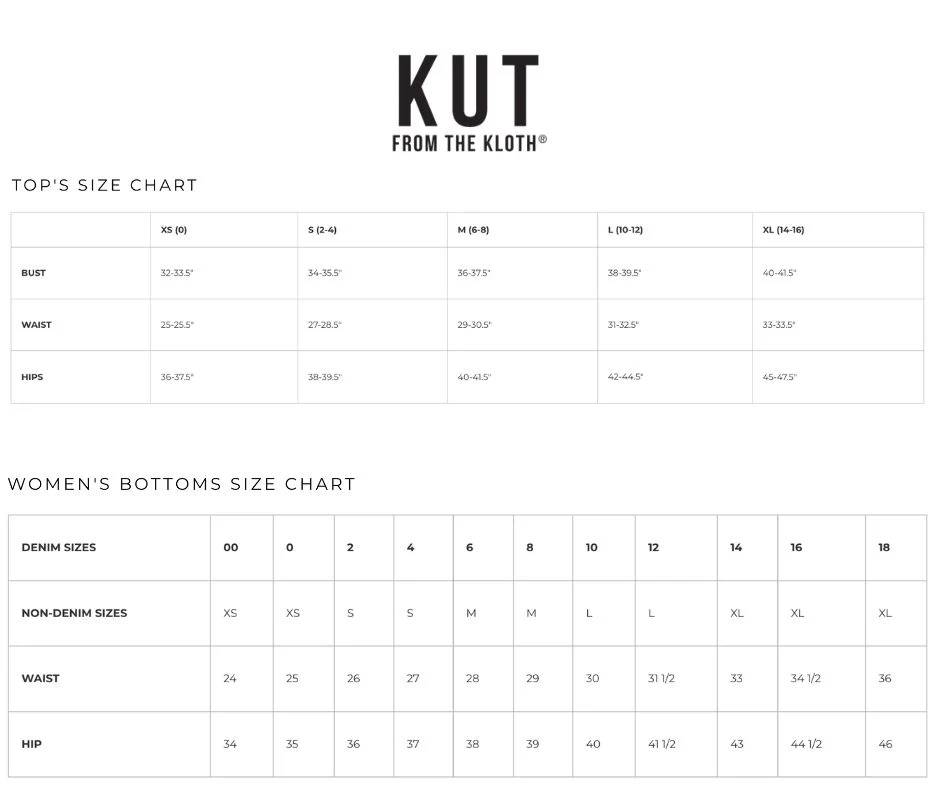Select the XS (0) column header
The width and height of the screenshot is (940, 788).
[174, 230]
